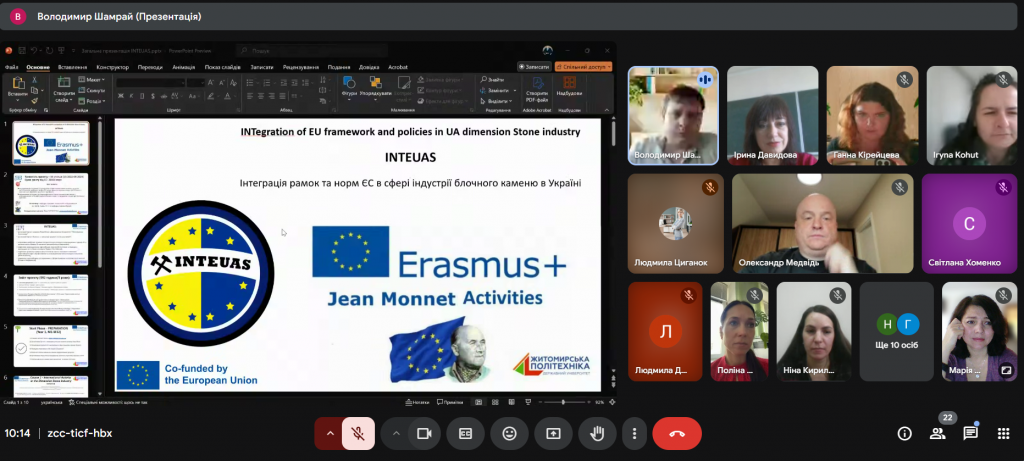1024x461 pixels.
Task: Open more options three-dot menu in Meet
Action: [x=634, y=434]
